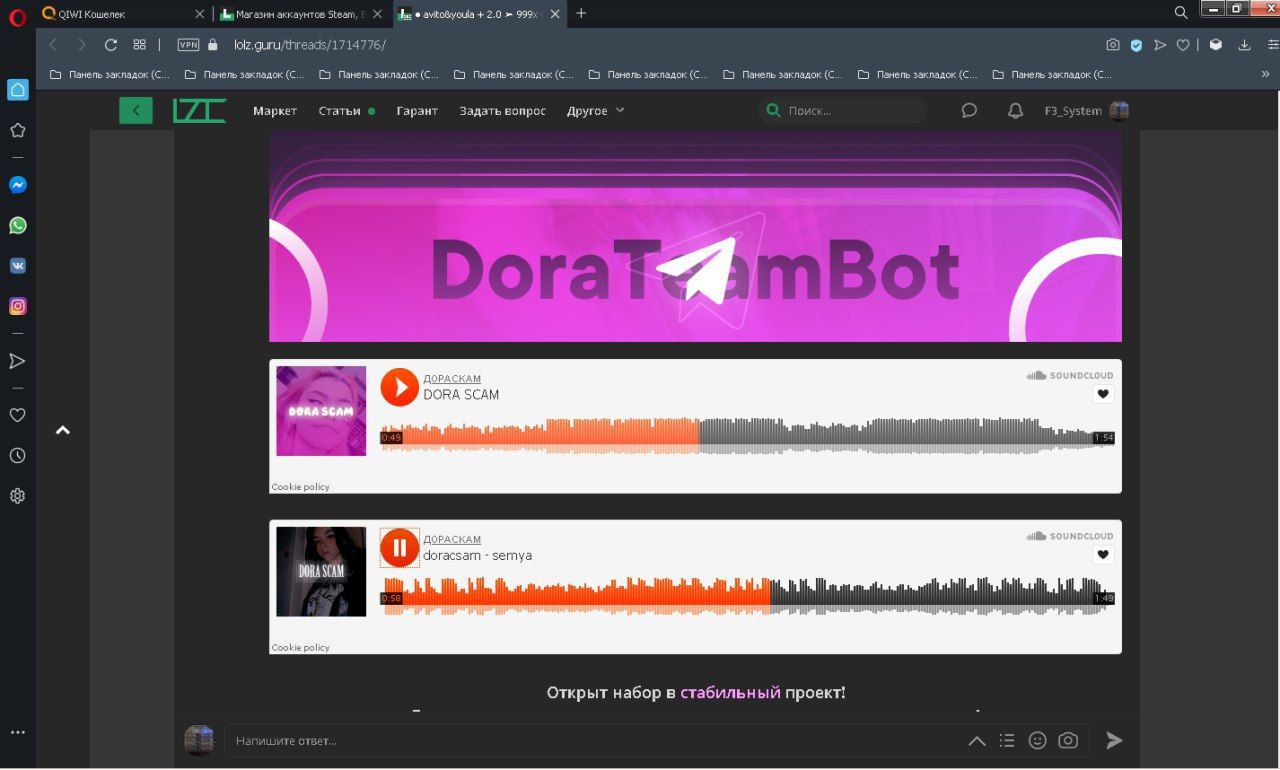Open Instagram in the Opera sidebar

pyautogui.click(x=17, y=307)
